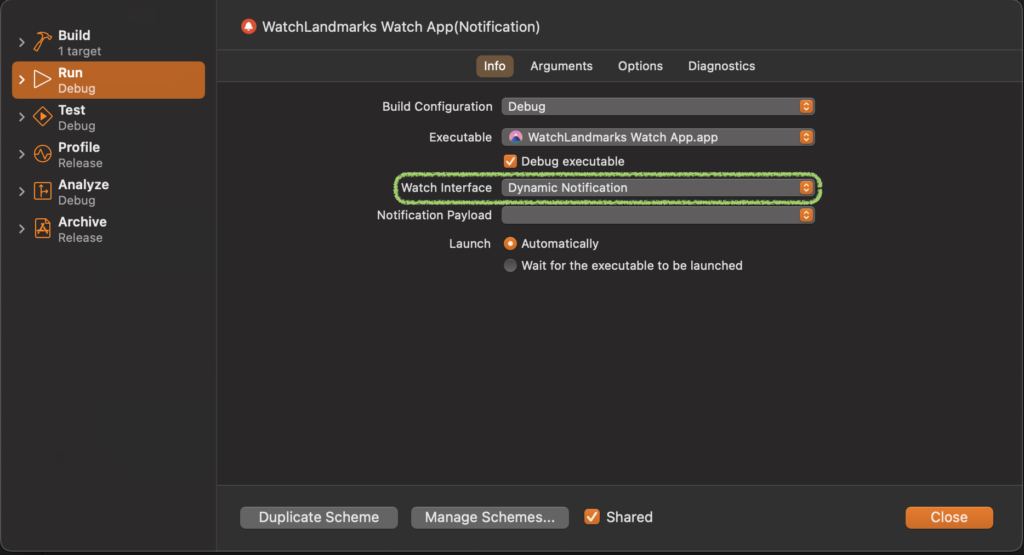
Task: Click the Profile waveform icon
Action: (42, 154)
